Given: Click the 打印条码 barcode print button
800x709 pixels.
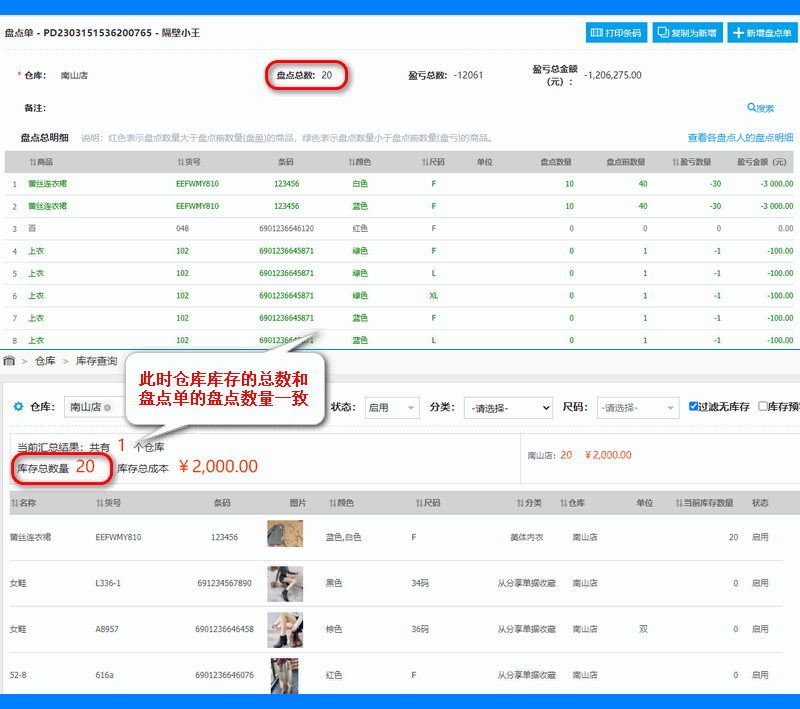Looking at the screenshot, I should click(616, 33).
